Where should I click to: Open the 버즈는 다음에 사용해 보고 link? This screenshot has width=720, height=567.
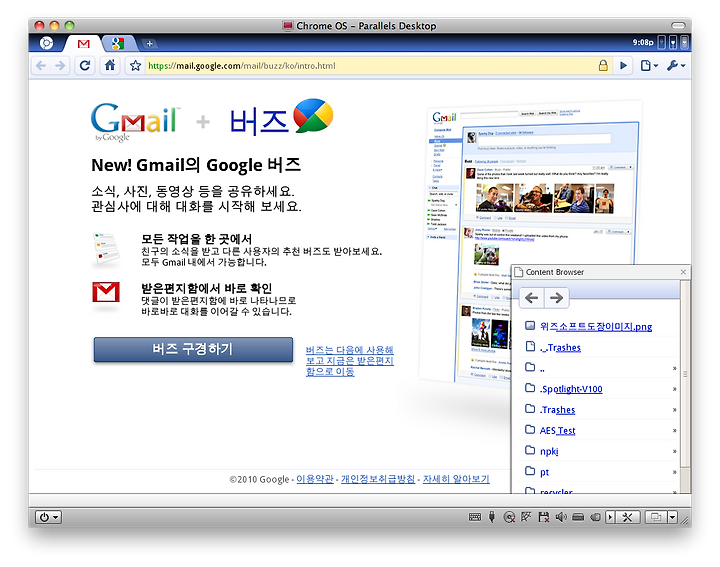[x=349, y=361]
